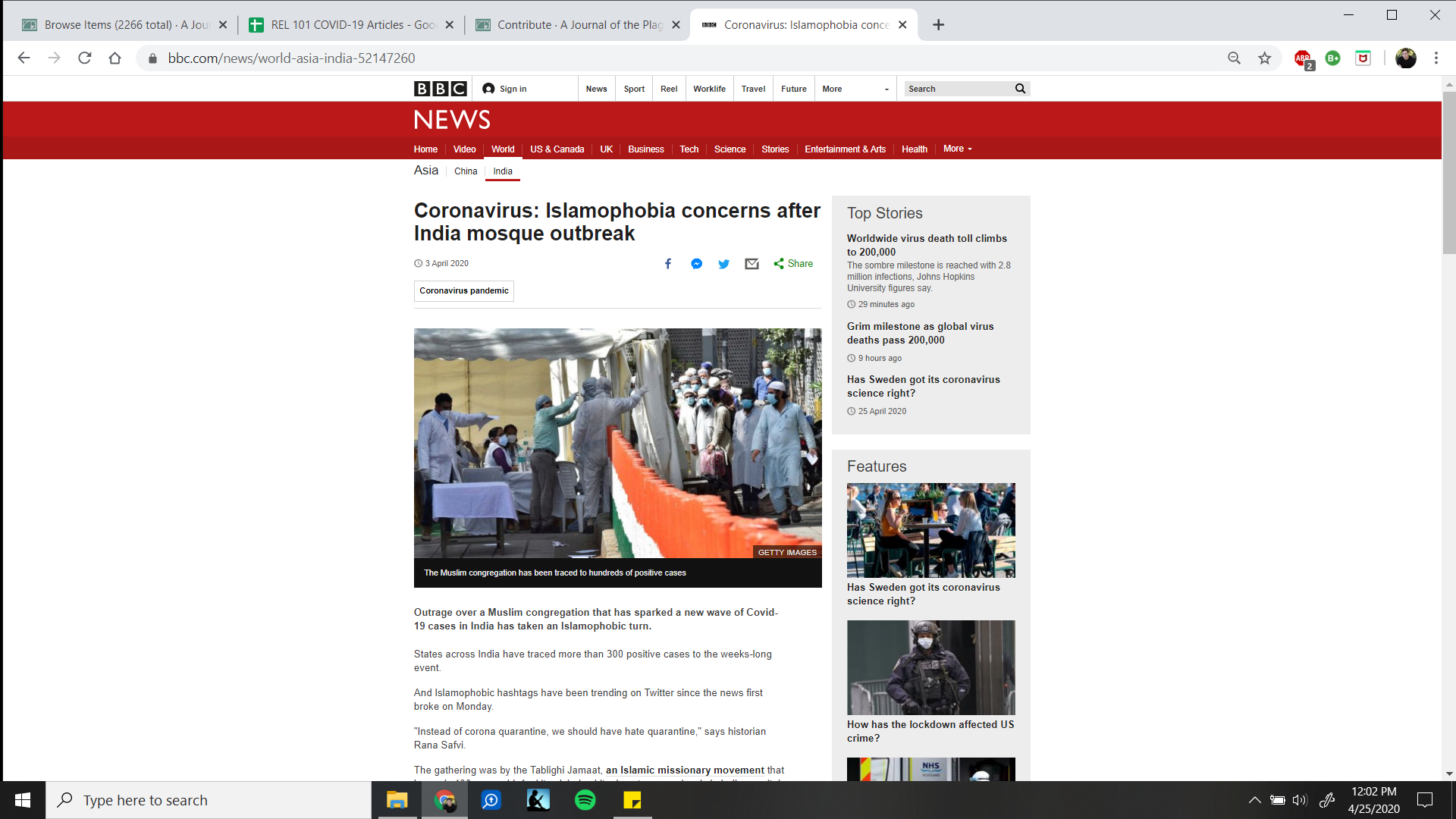Image resolution: width=1456 pixels, height=819 pixels.
Task: Share the article on Facebook
Action: pyautogui.click(x=668, y=264)
